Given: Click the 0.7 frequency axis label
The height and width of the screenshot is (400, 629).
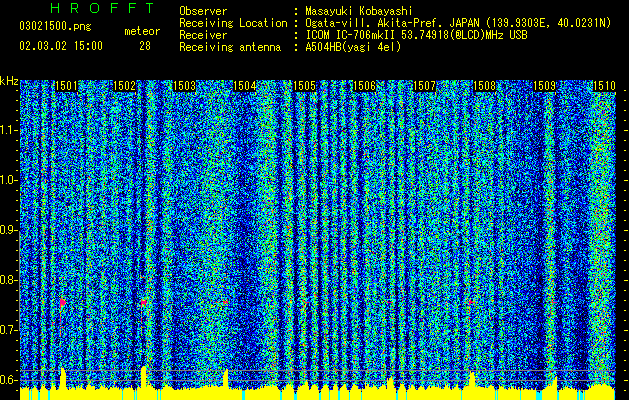Looking at the screenshot, I should pos(8,330).
